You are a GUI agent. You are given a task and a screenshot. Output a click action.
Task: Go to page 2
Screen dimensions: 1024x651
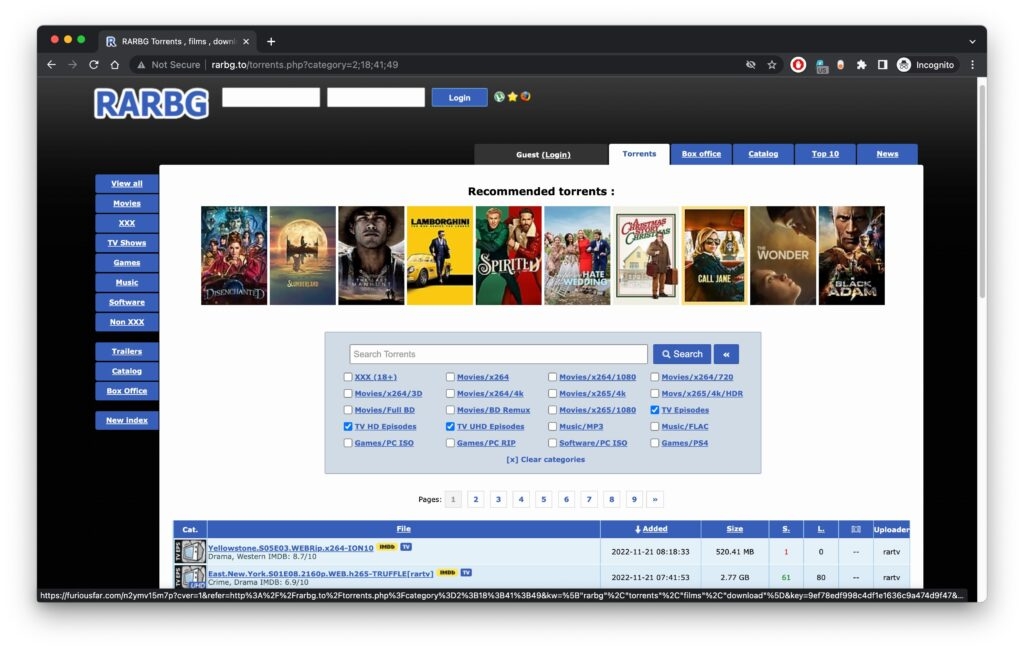pyautogui.click(x=475, y=500)
